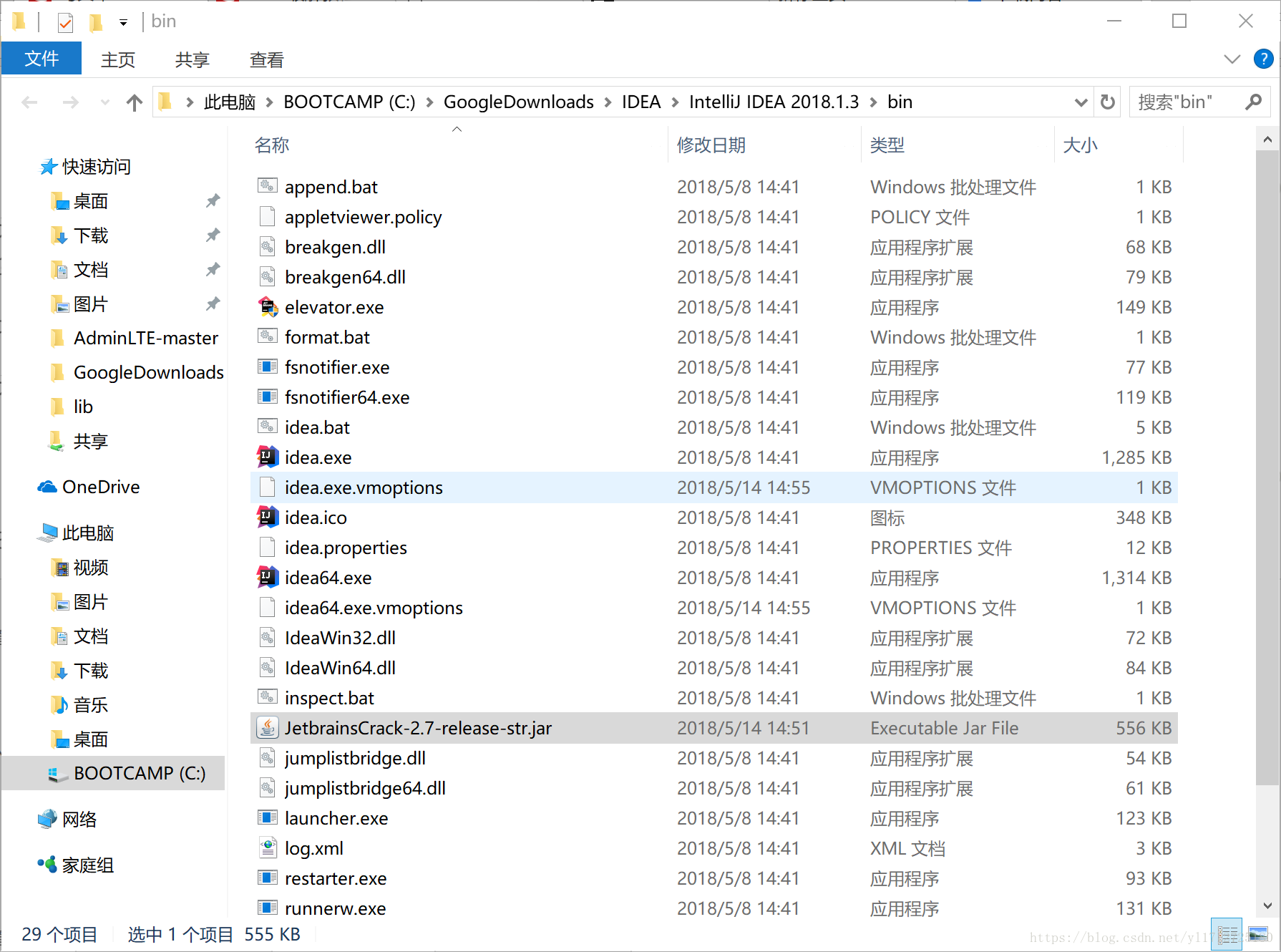Open the 查看 ribbon tab
The height and width of the screenshot is (952, 1281).
tap(267, 59)
